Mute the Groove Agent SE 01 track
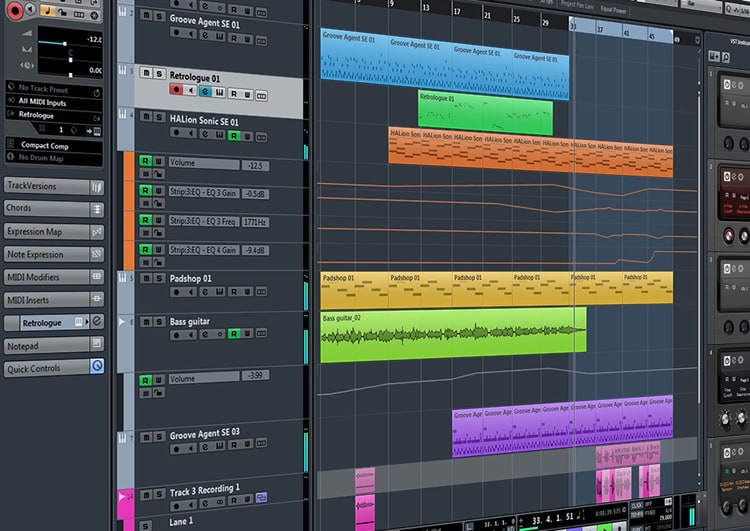The image size is (750, 531). pyautogui.click(x=146, y=15)
